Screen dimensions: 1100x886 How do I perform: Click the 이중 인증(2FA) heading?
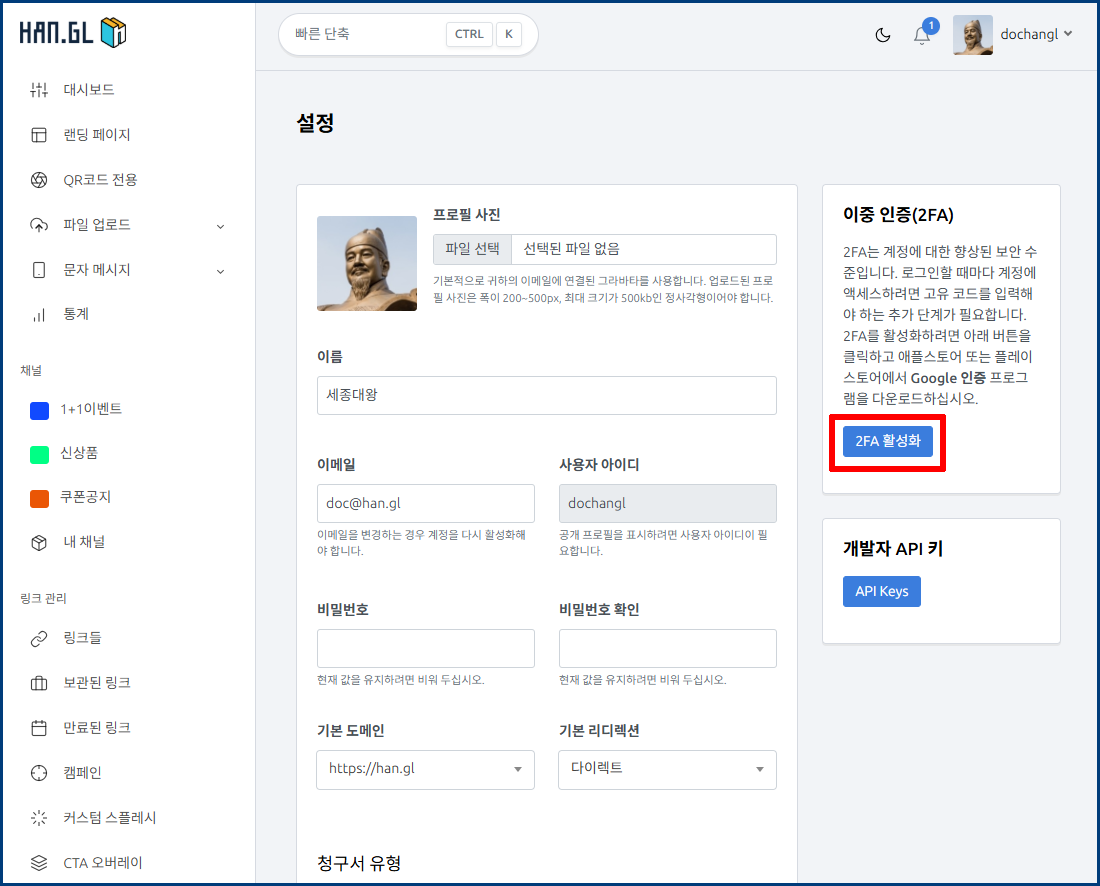tap(898, 215)
